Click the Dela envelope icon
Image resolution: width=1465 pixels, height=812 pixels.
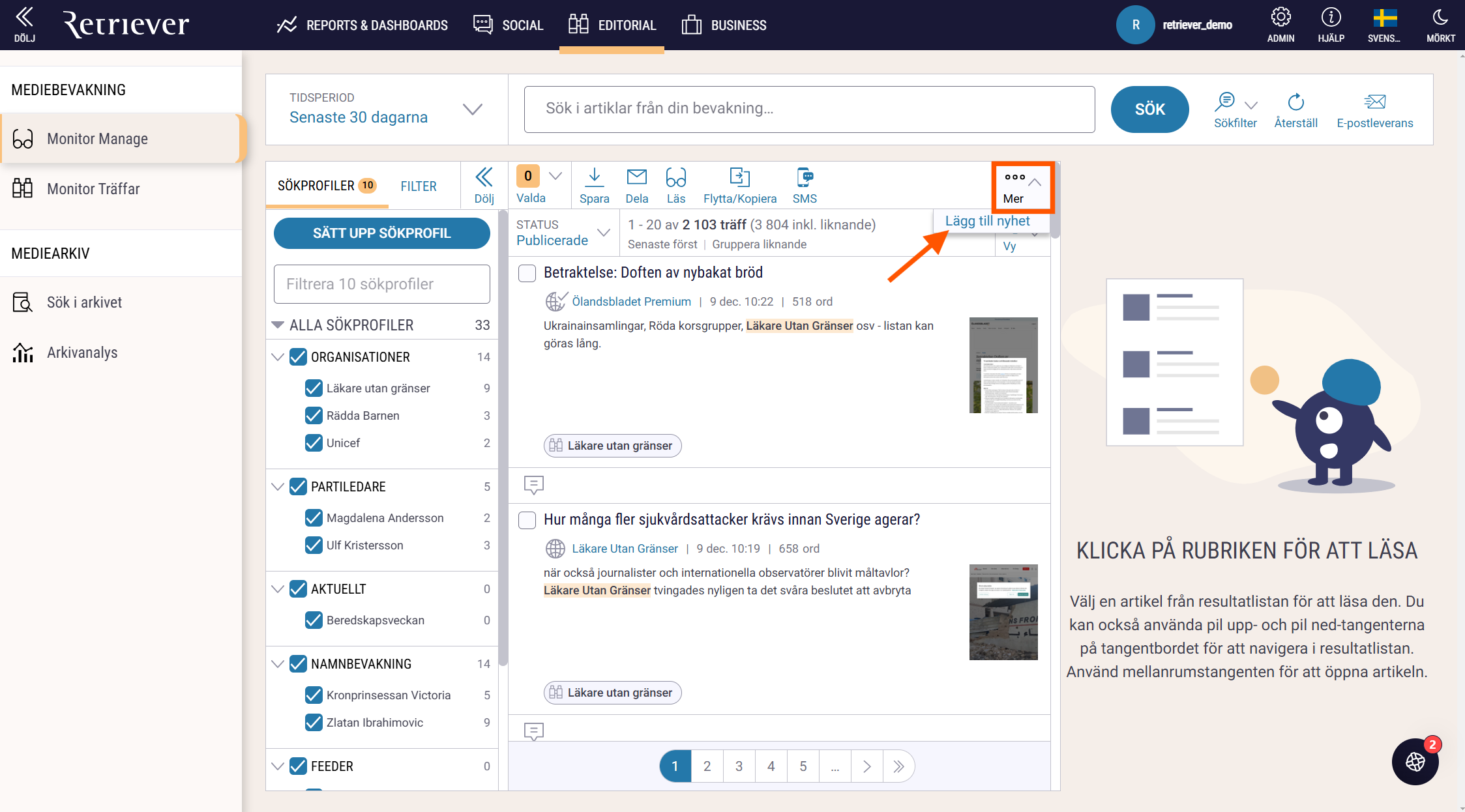636,186
